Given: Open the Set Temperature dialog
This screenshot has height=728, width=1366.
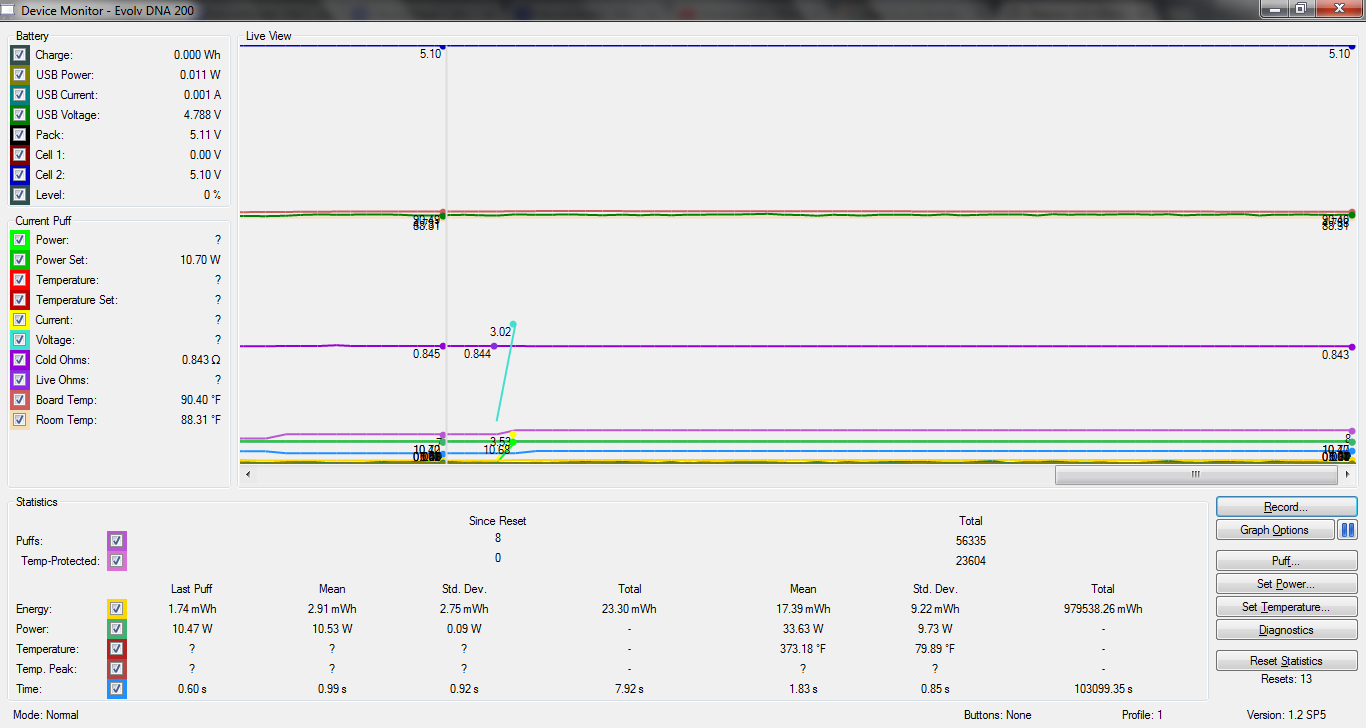Looking at the screenshot, I should (1286, 607).
